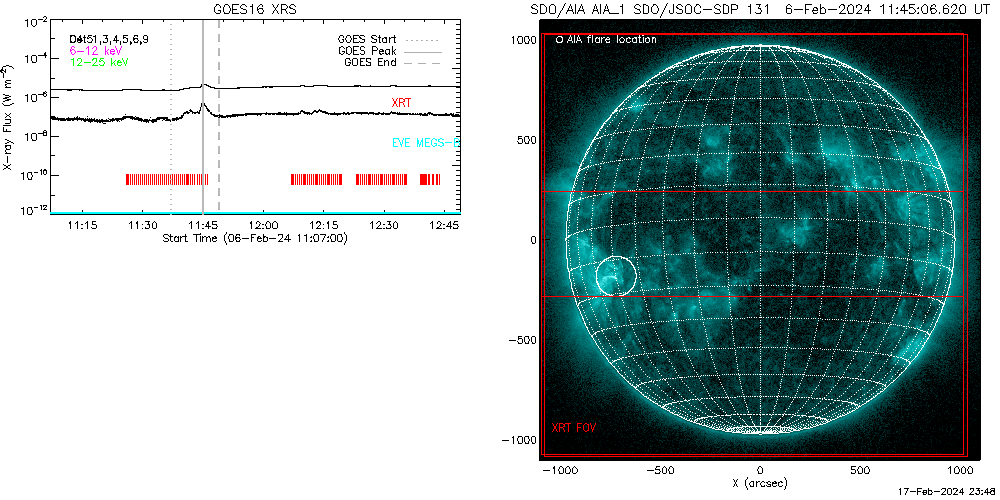Click the '6-12 keV' magenta legend label
This screenshot has width=1000, height=500.
(x=96, y=50)
